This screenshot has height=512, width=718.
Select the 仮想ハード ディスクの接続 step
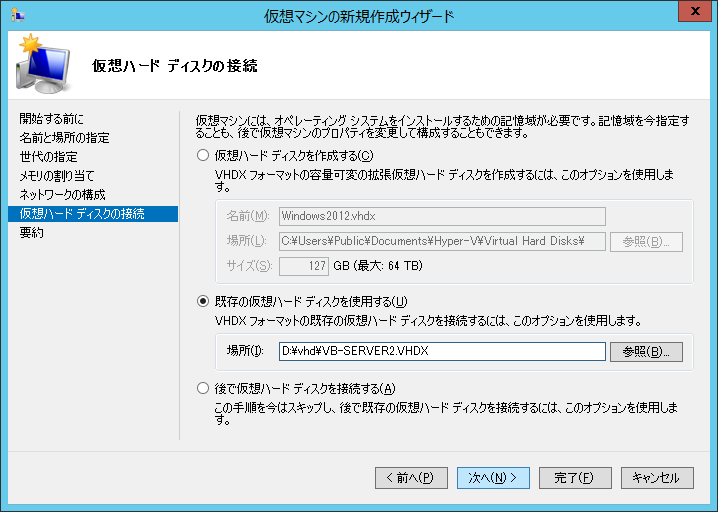[82, 214]
